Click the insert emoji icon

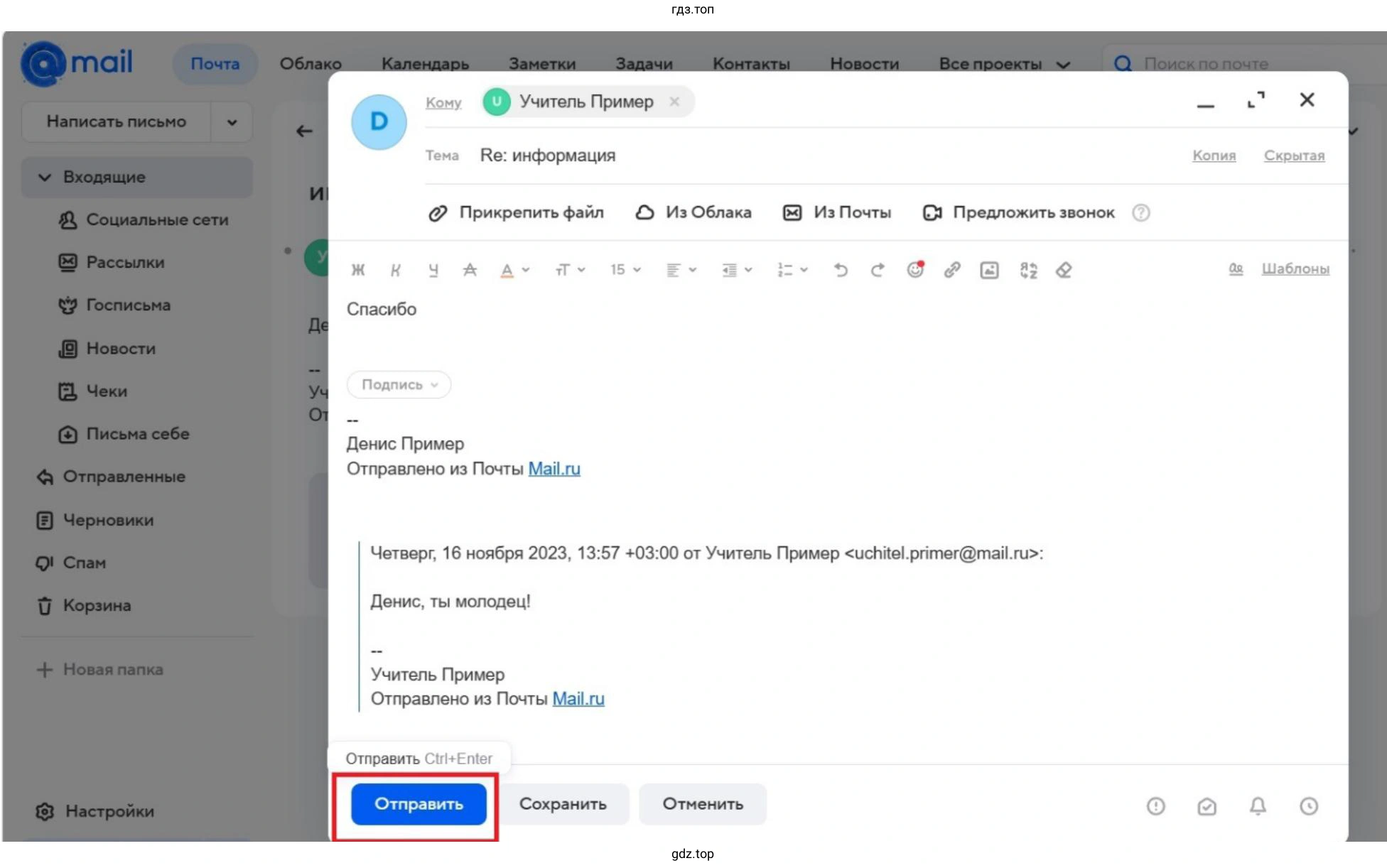click(915, 270)
